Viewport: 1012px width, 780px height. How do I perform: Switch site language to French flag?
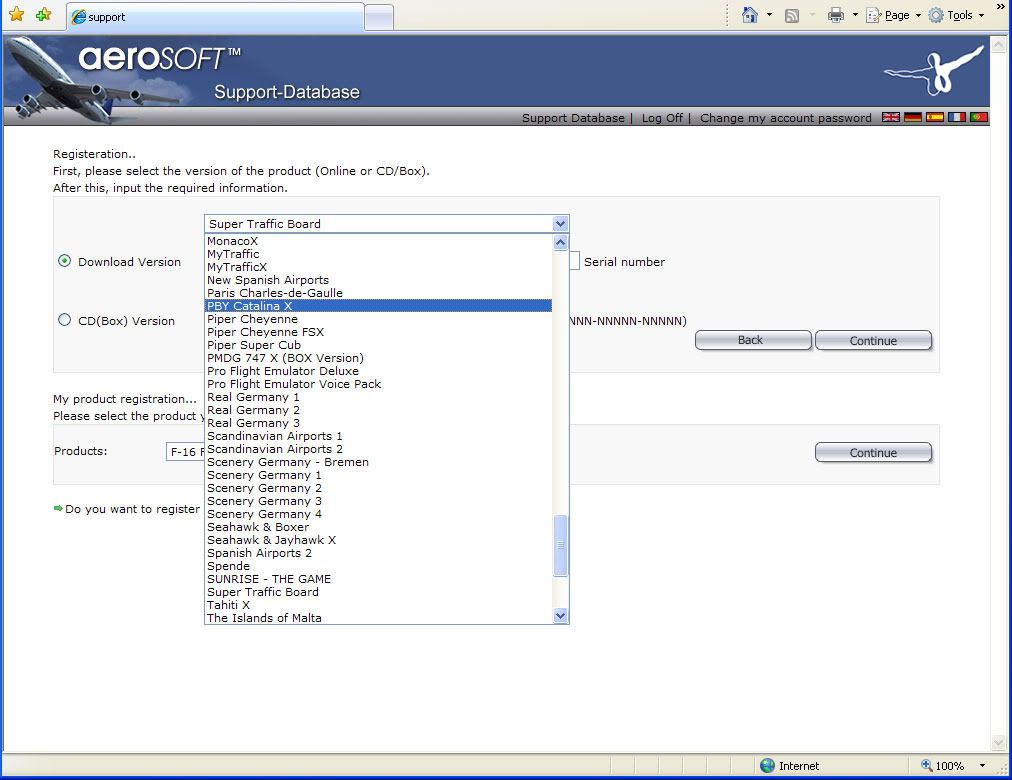point(956,117)
